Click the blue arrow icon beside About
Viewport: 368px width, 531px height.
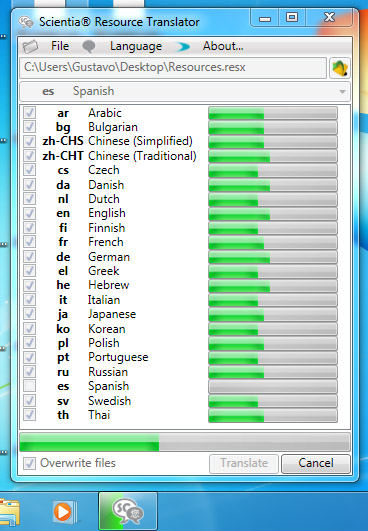tap(183, 47)
